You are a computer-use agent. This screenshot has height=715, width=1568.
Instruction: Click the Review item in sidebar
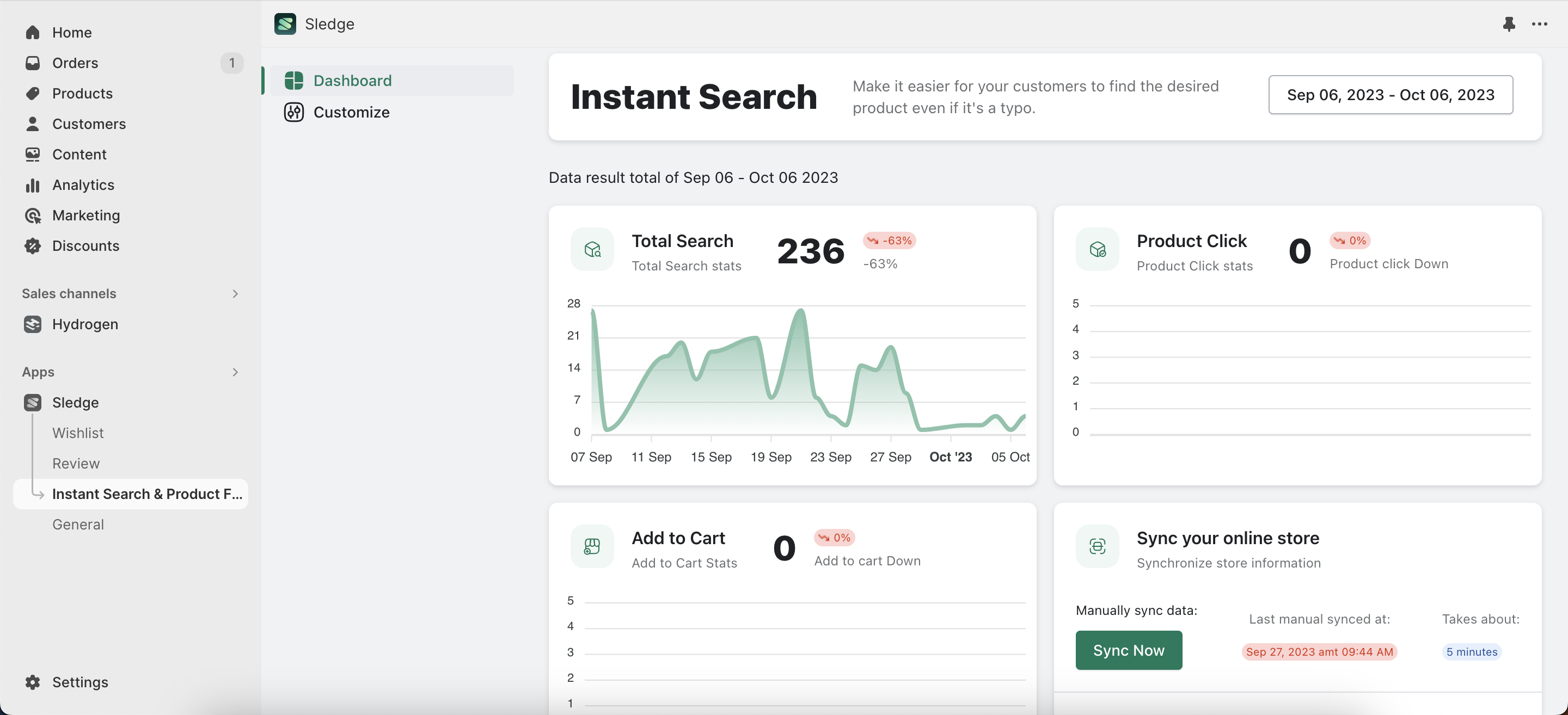tap(75, 463)
